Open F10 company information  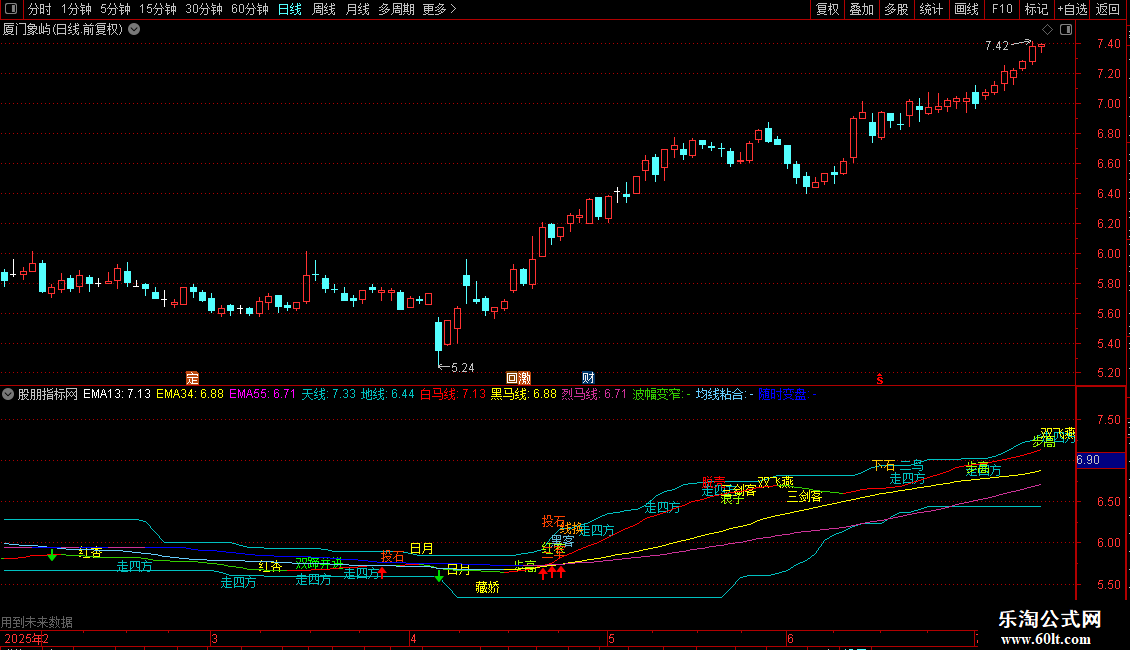(1002, 9)
